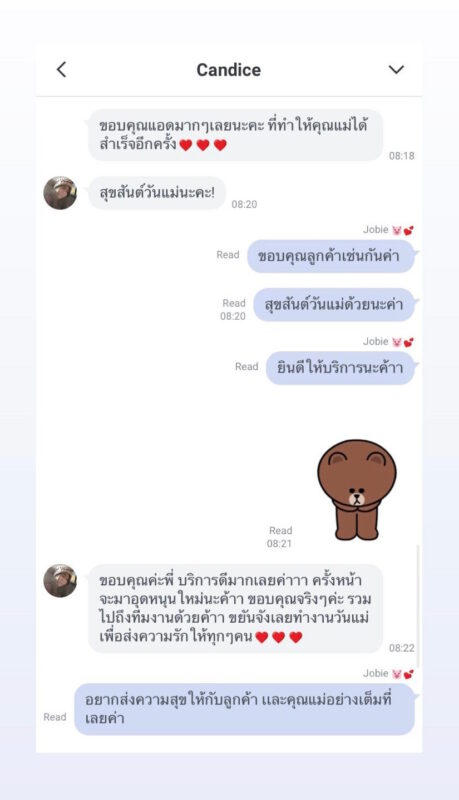The image size is (459, 800).
Task: Go back using the left arrow
Action: [61, 69]
